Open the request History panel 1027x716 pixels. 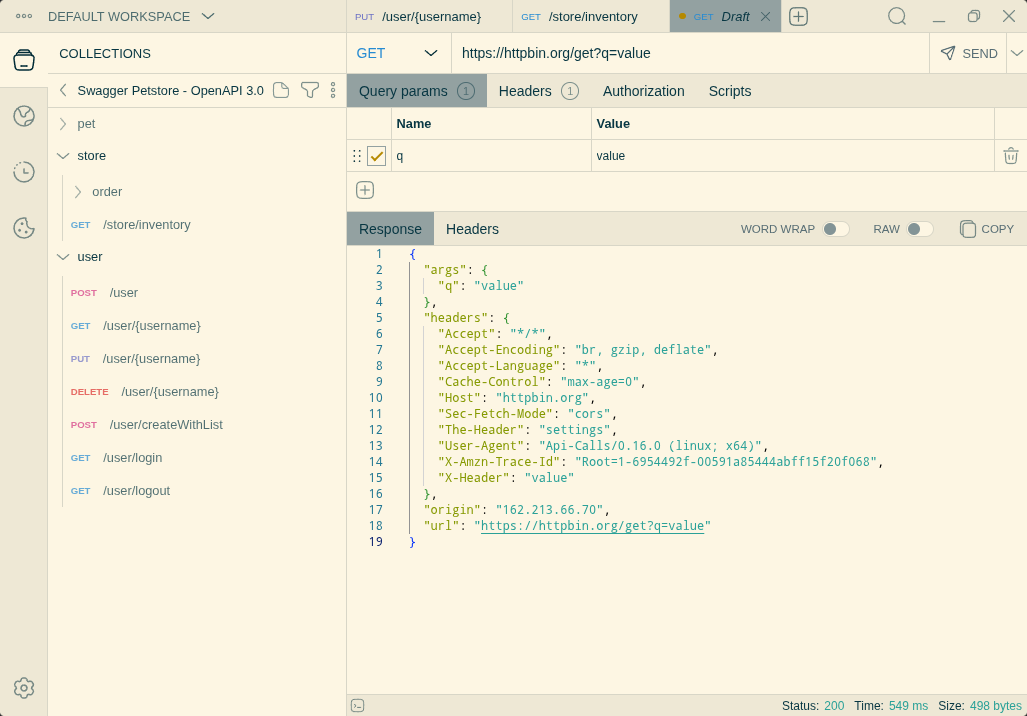pos(24,172)
